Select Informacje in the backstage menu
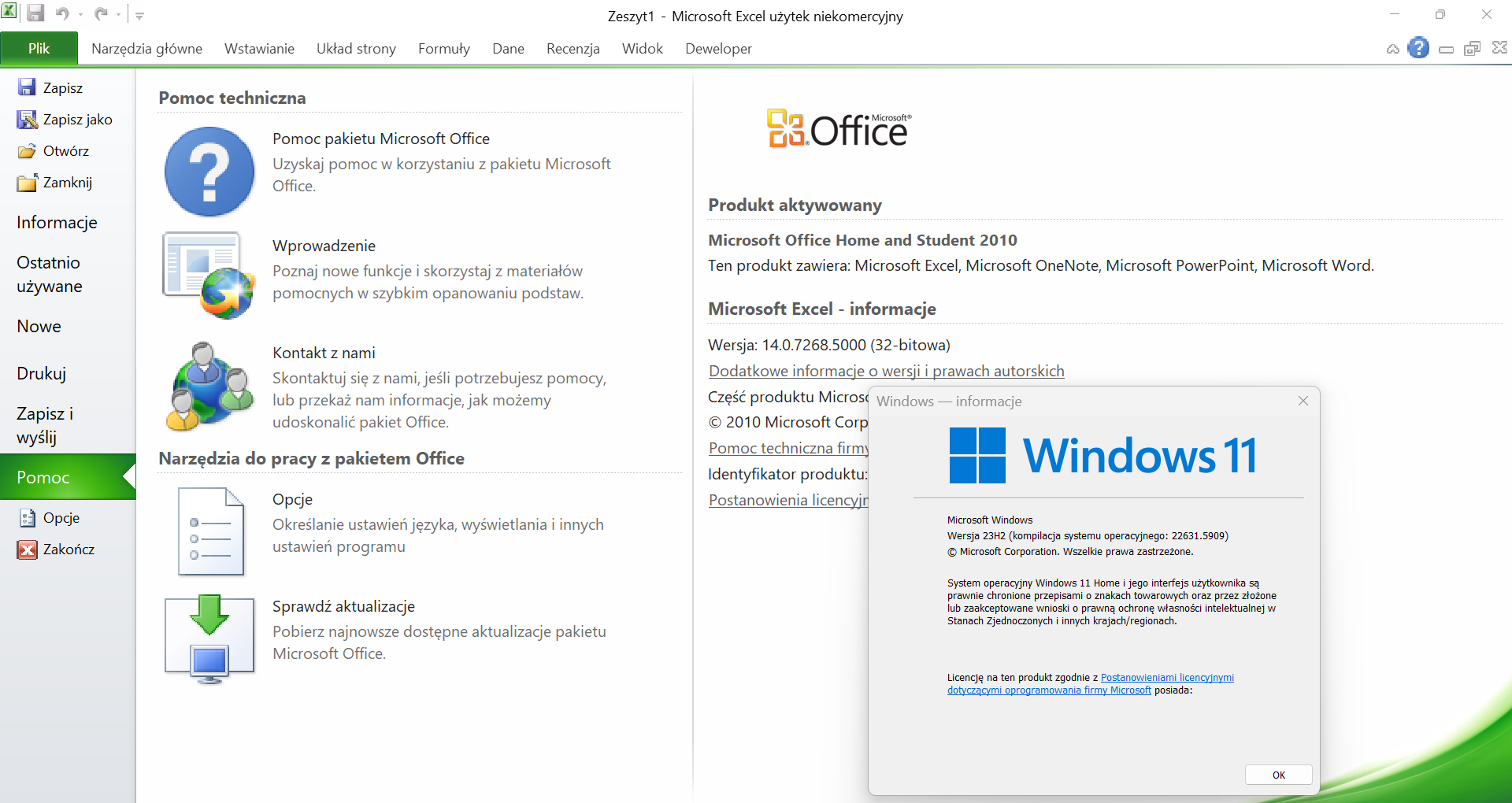Viewport: 1512px width, 803px height. pos(57,222)
